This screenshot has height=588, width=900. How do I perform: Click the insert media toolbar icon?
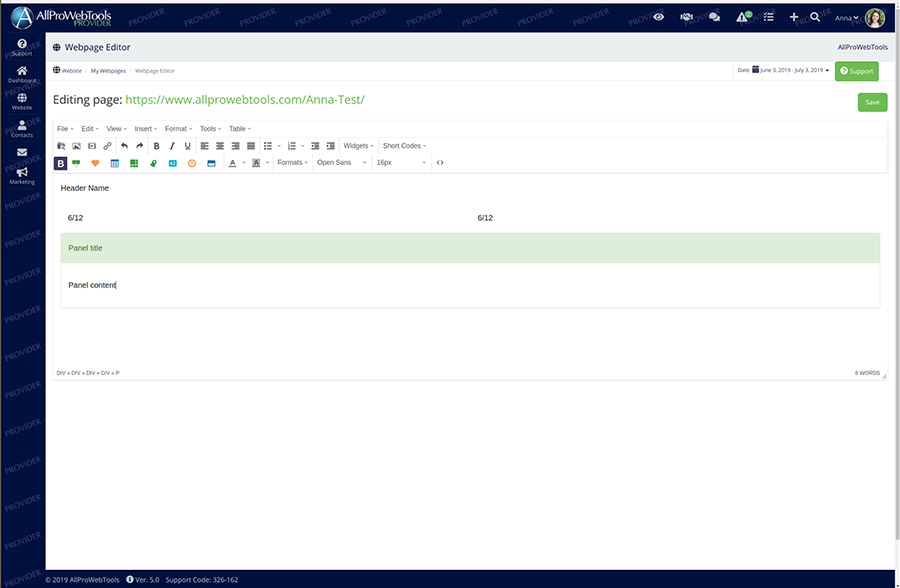92,146
